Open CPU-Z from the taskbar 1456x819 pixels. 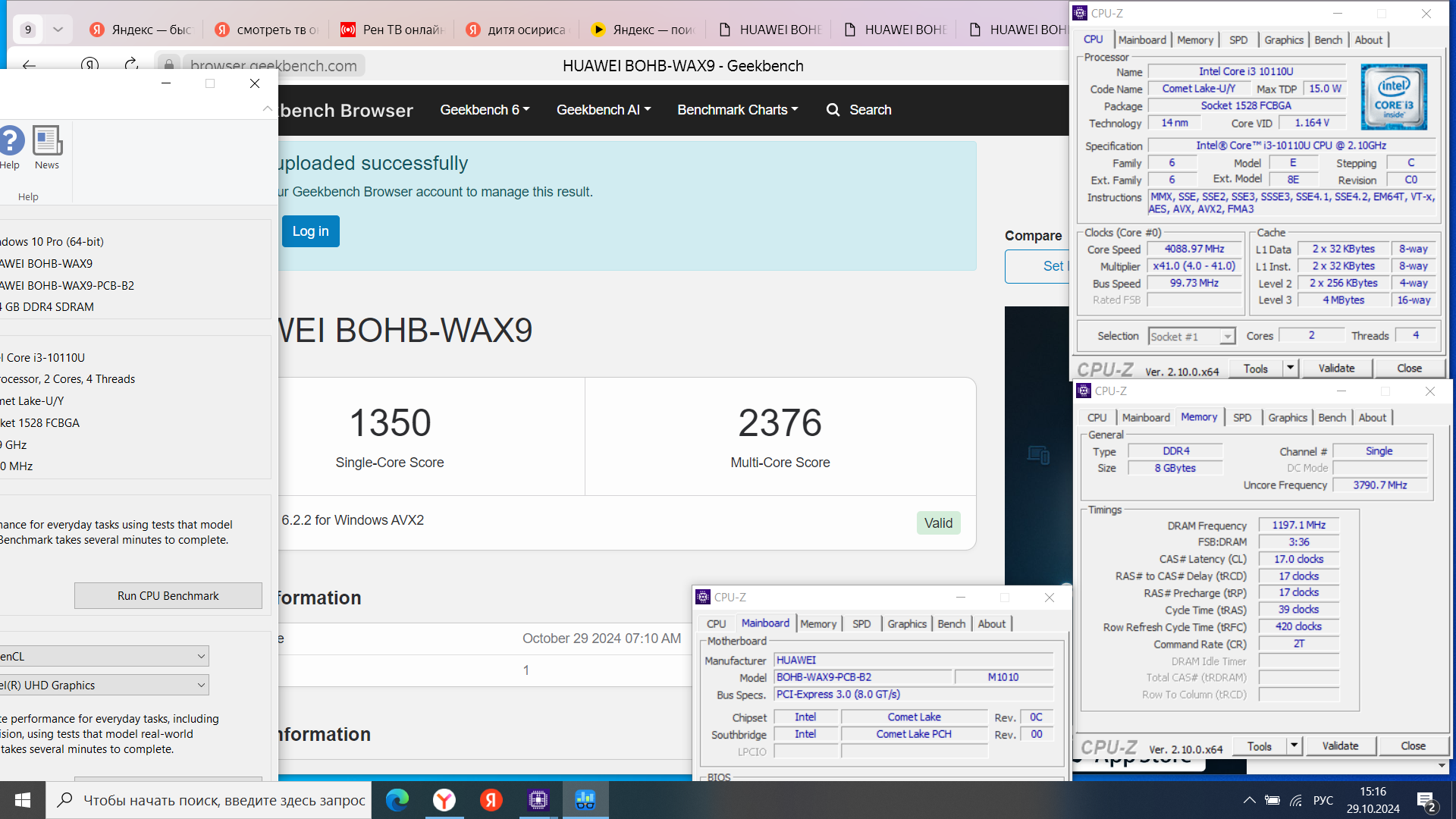pyautogui.click(x=538, y=800)
